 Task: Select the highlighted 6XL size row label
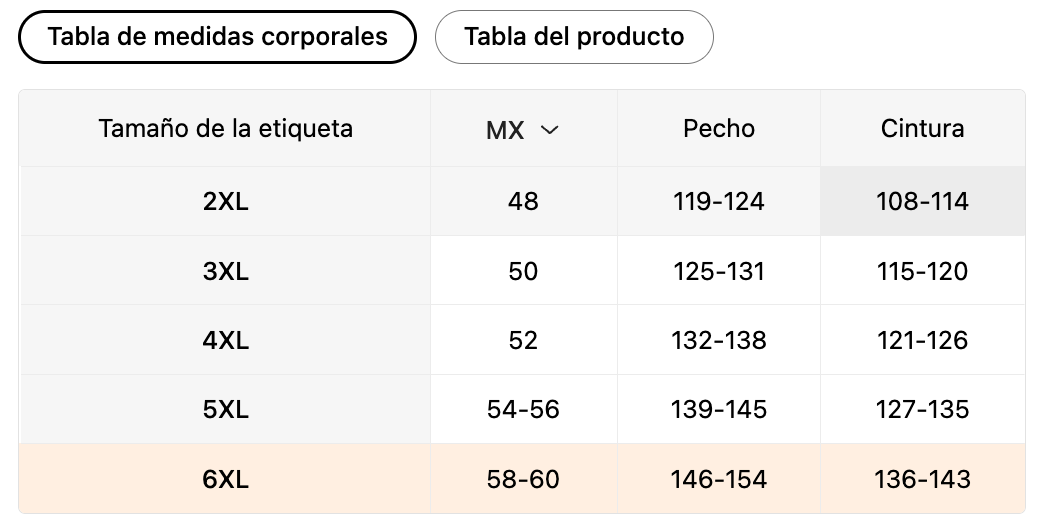click(225, 479)
